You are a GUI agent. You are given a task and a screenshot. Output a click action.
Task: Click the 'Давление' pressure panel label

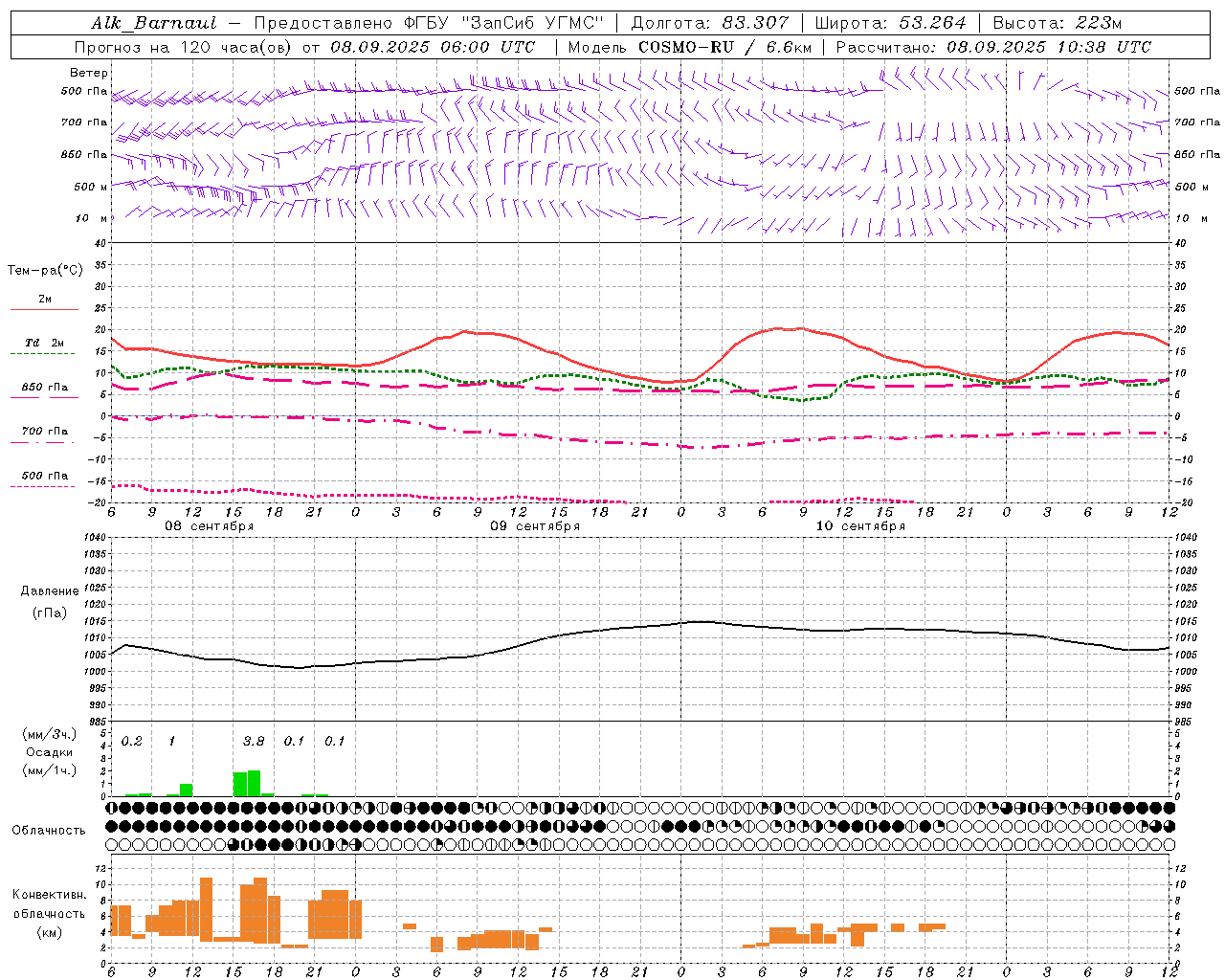[50, 591]
